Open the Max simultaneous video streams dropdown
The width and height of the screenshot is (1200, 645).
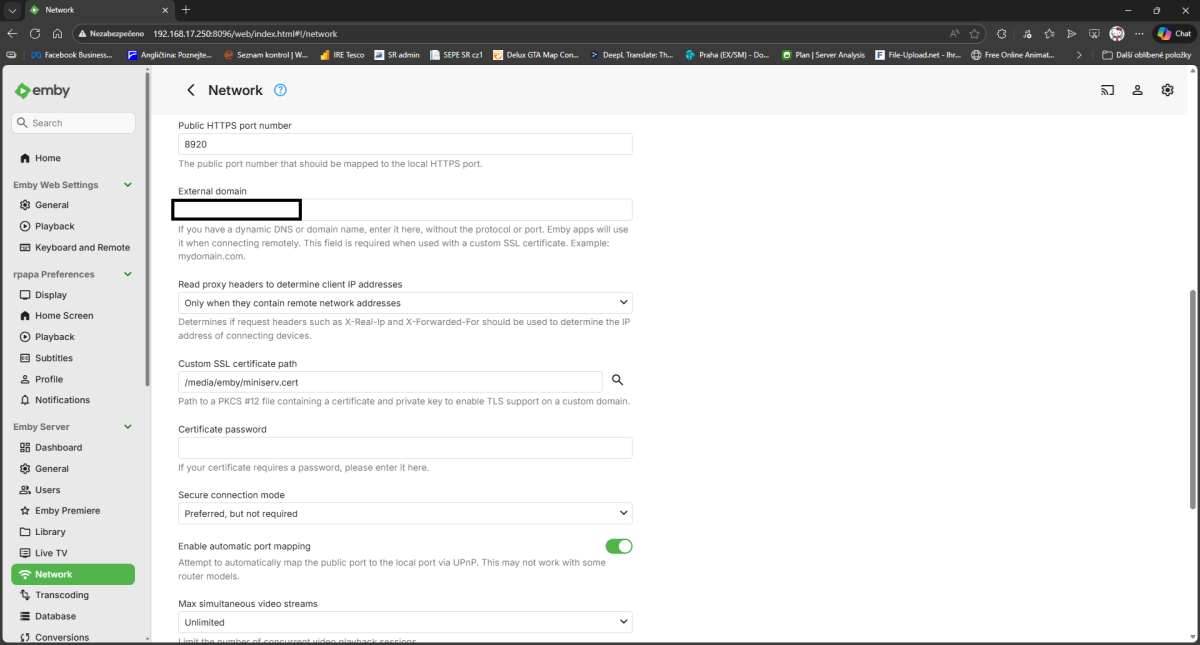click(x=405, y=621)
